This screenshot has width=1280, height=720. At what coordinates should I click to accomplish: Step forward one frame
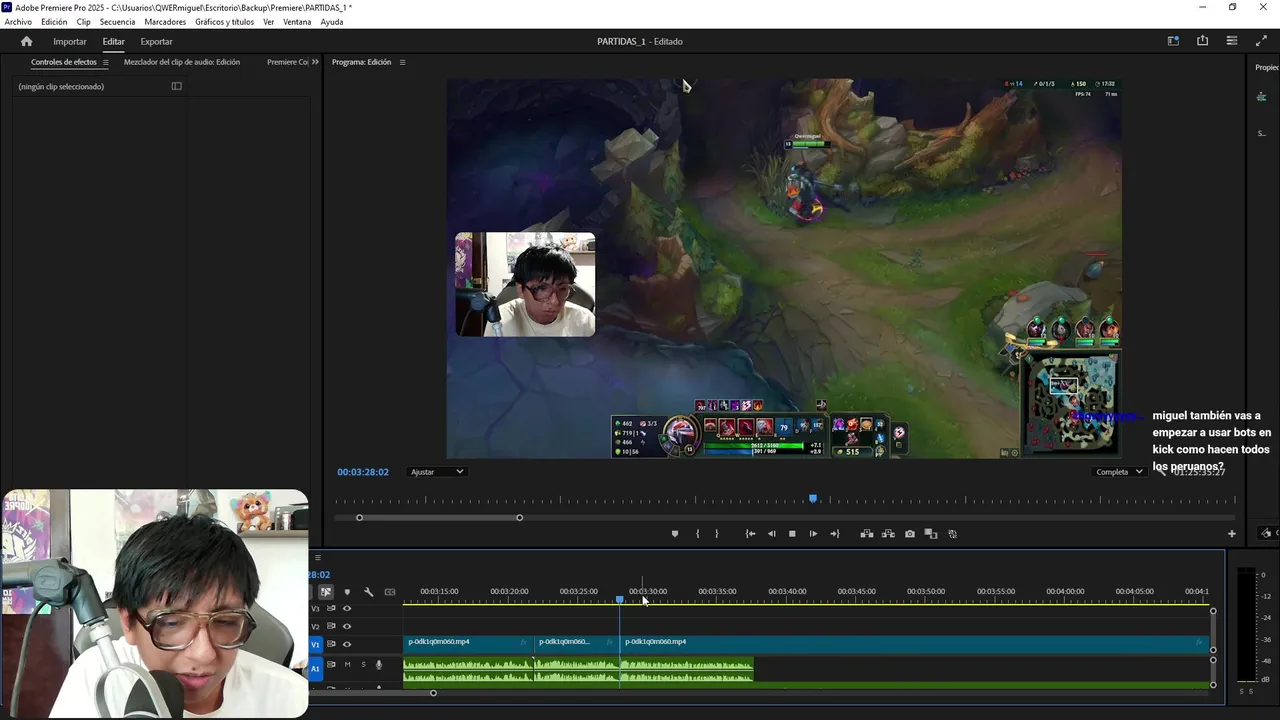point(813,534)
